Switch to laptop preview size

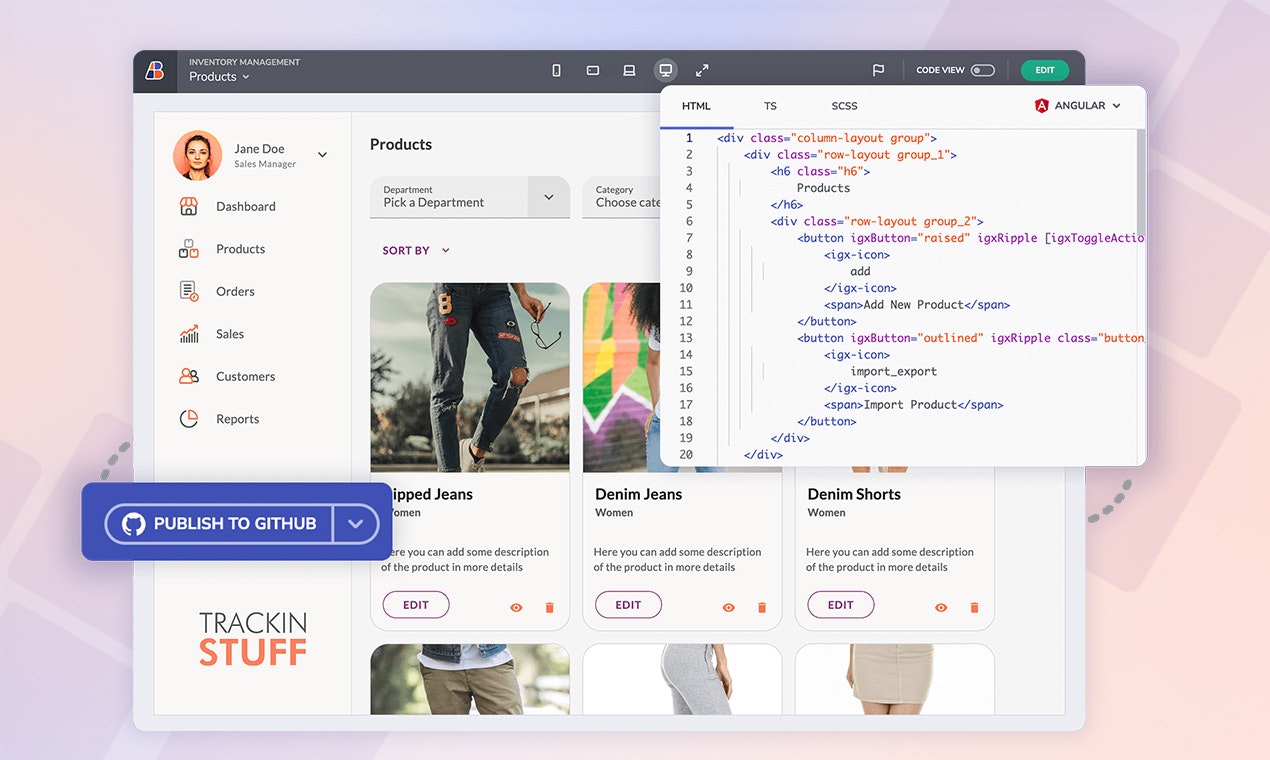(x=629, y=70)
